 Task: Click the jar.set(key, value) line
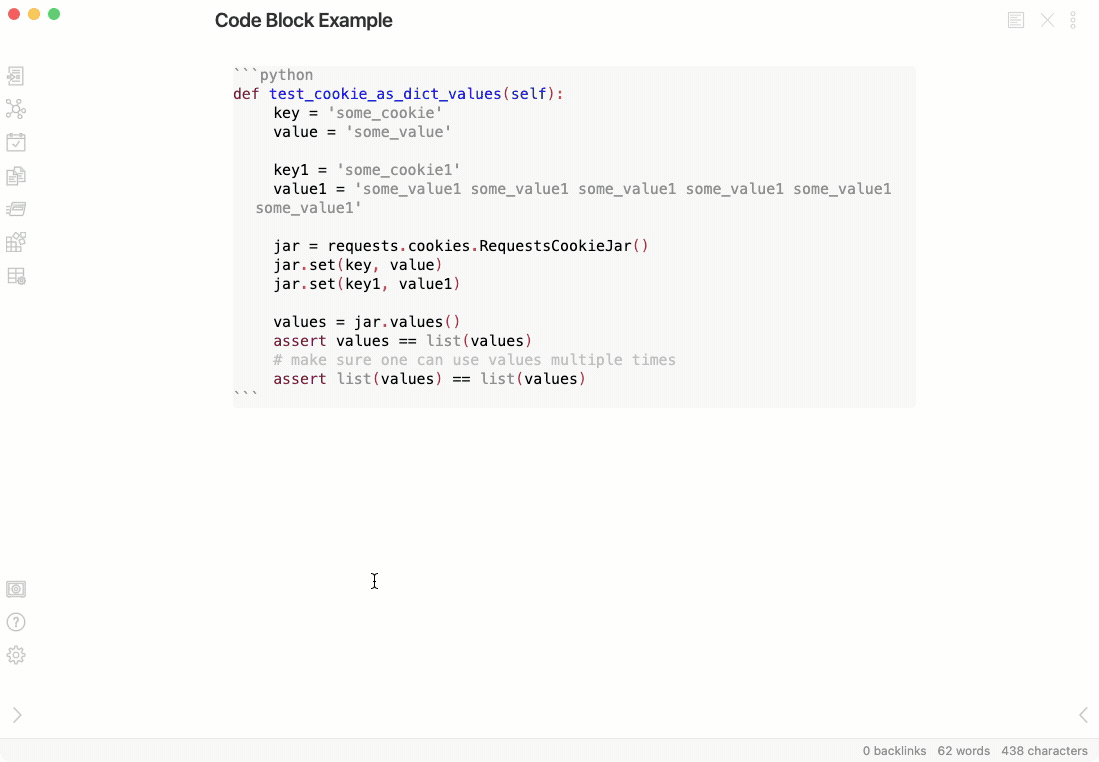coord(357,265)
